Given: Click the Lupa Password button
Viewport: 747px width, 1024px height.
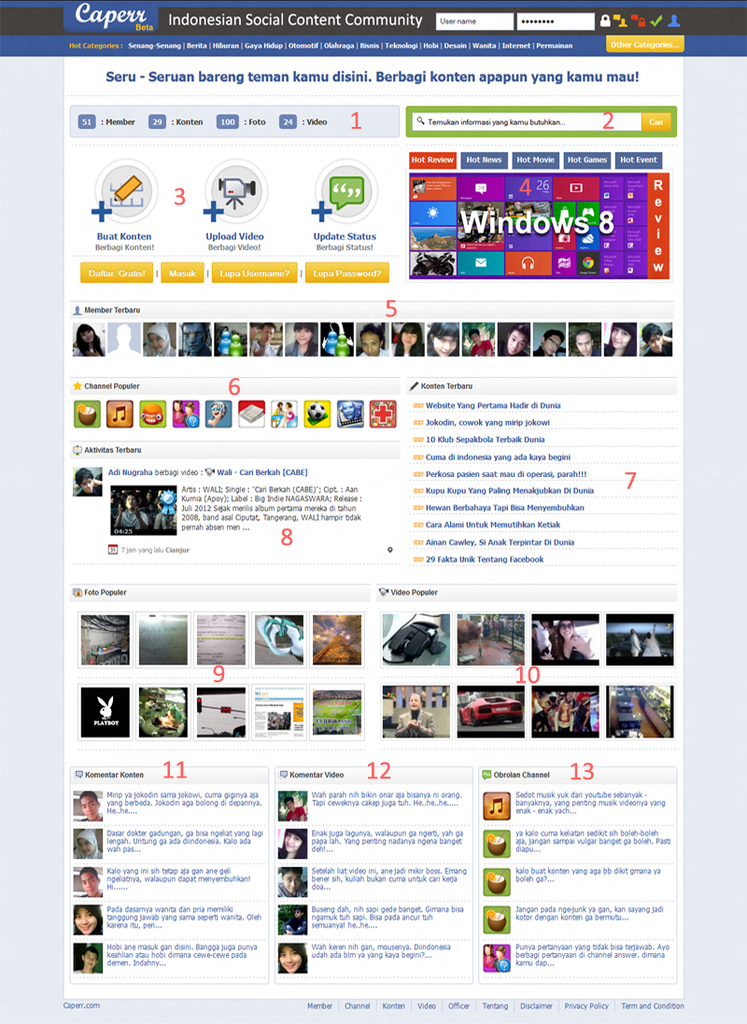Looking at the screenshot, I should (x=347, y=273).
